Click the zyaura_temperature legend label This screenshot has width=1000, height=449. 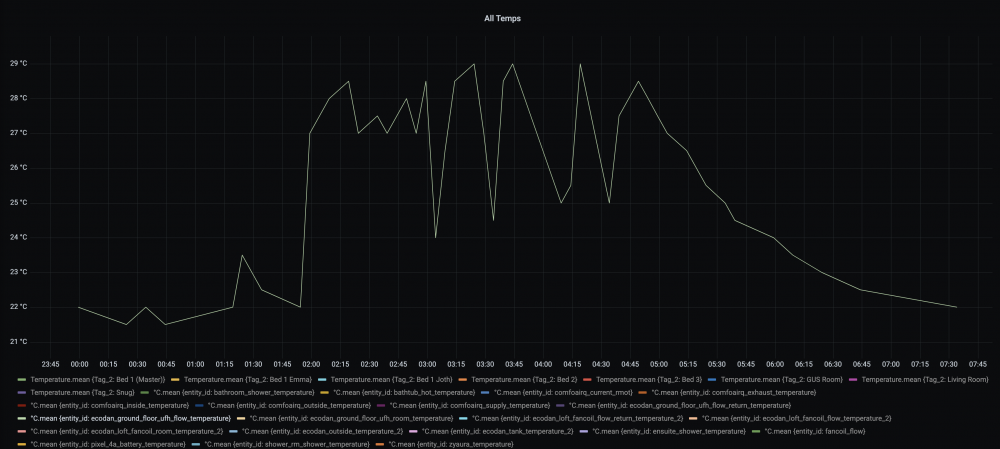[x=450, y=444]
